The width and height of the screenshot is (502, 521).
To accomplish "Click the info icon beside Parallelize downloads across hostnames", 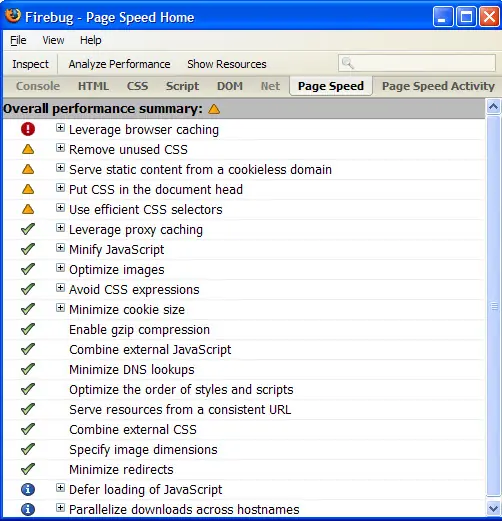I will (x=28, y=509).
